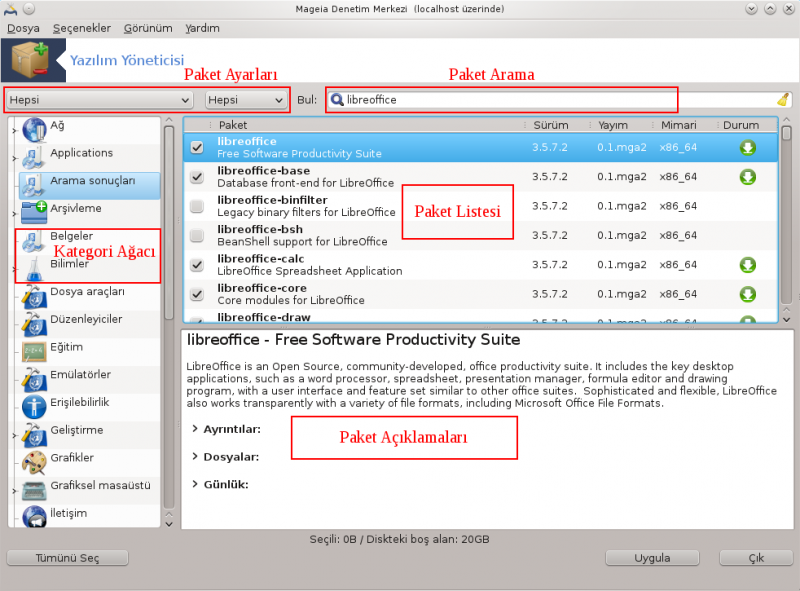This screenshot has height=591, width=800.
Task: Expand the Geliştirme tree node arrow
Action: 14,435
